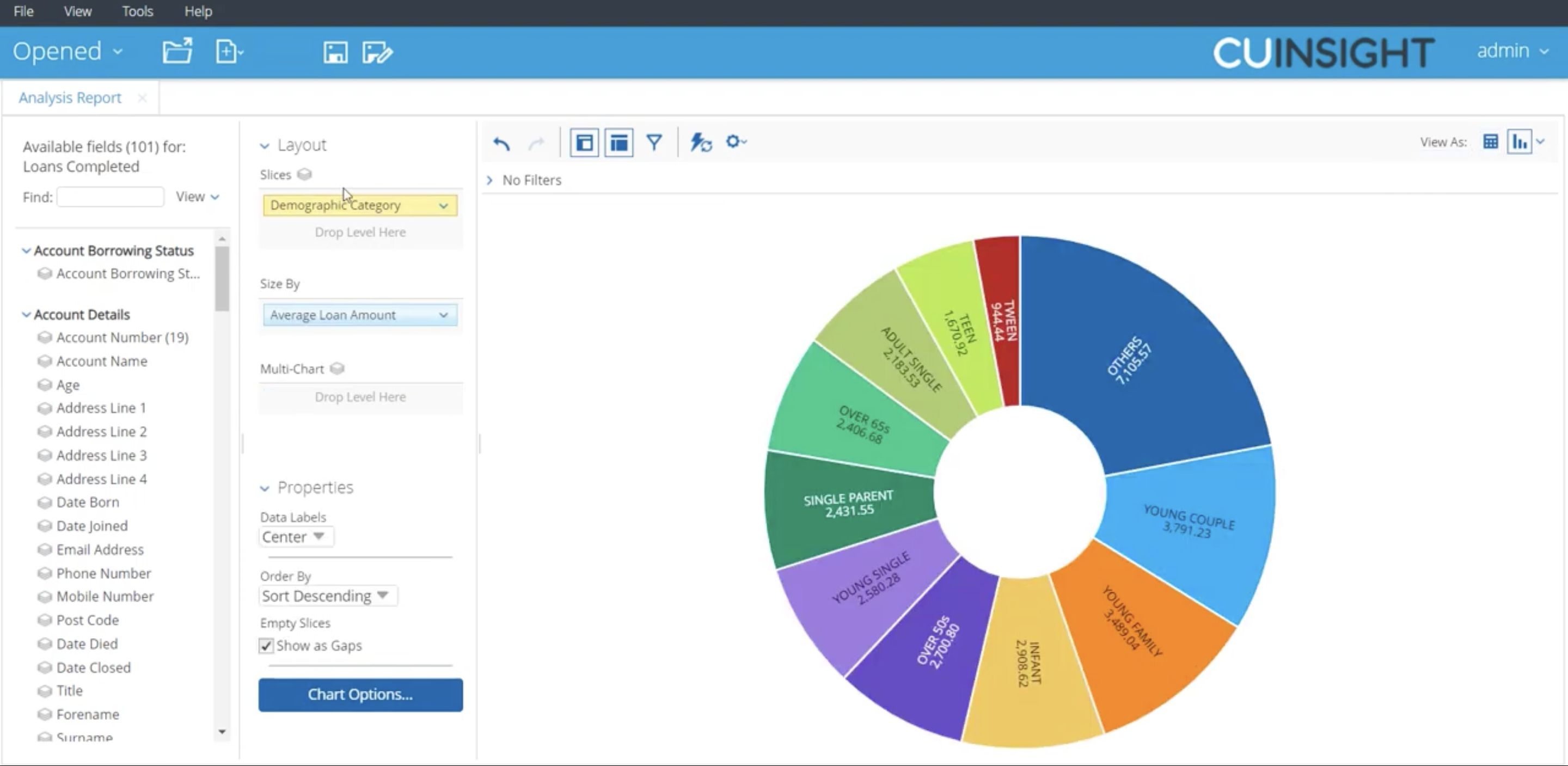Collapse the Account Details tree group
1568x766 pixels.
26,315
